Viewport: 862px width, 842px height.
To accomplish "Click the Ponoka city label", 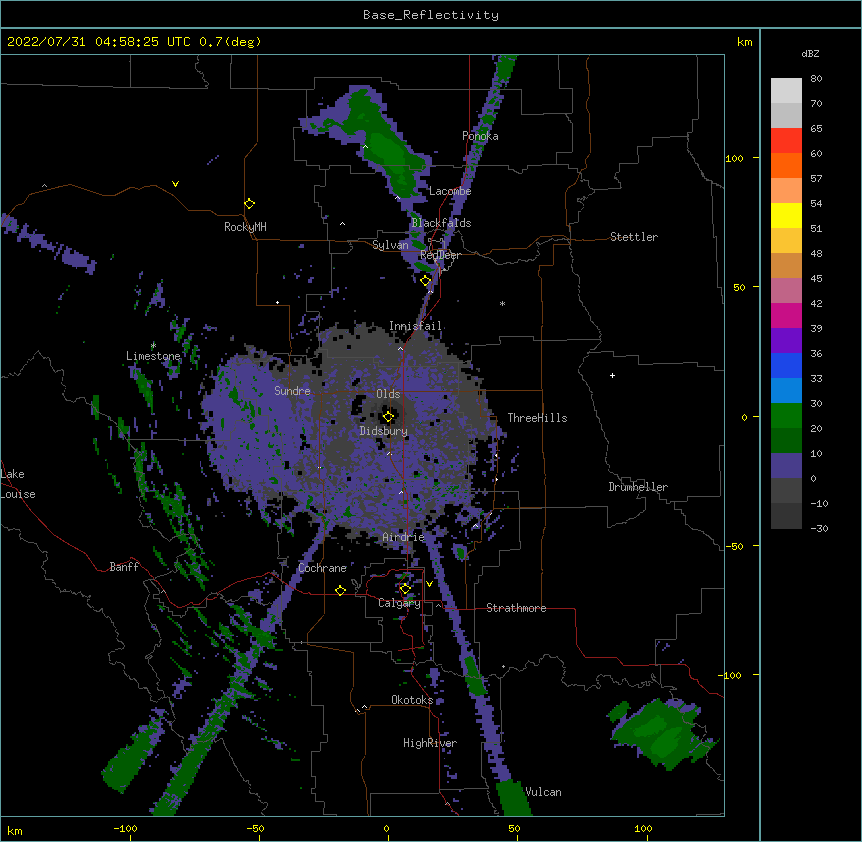I will (x=480, y=136).
